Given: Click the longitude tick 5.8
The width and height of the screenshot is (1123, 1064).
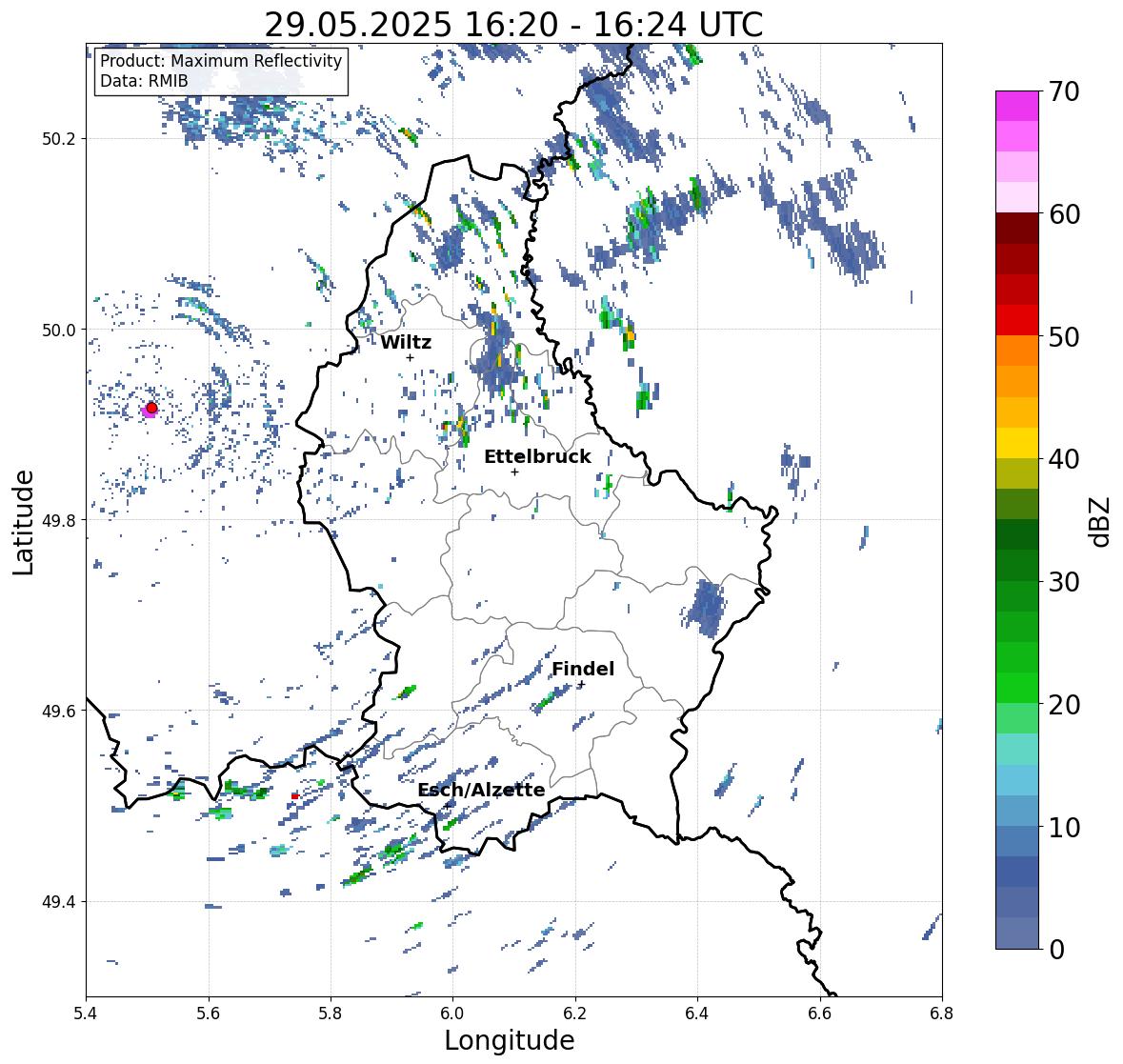Looking at the screenshot, I should click(331, 1013).
